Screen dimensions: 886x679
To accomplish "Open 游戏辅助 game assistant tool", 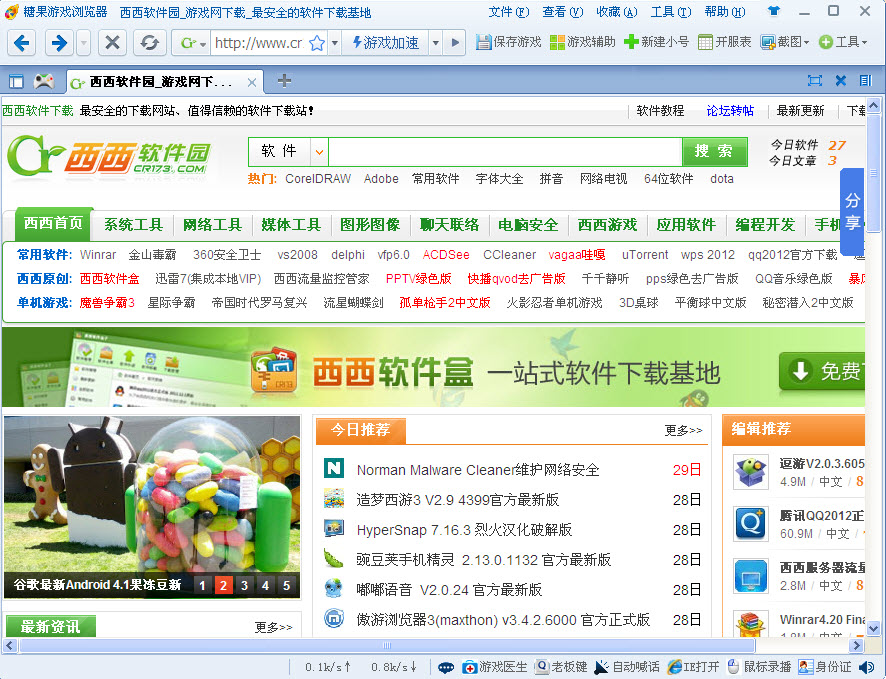I will [x=582, y=42].
